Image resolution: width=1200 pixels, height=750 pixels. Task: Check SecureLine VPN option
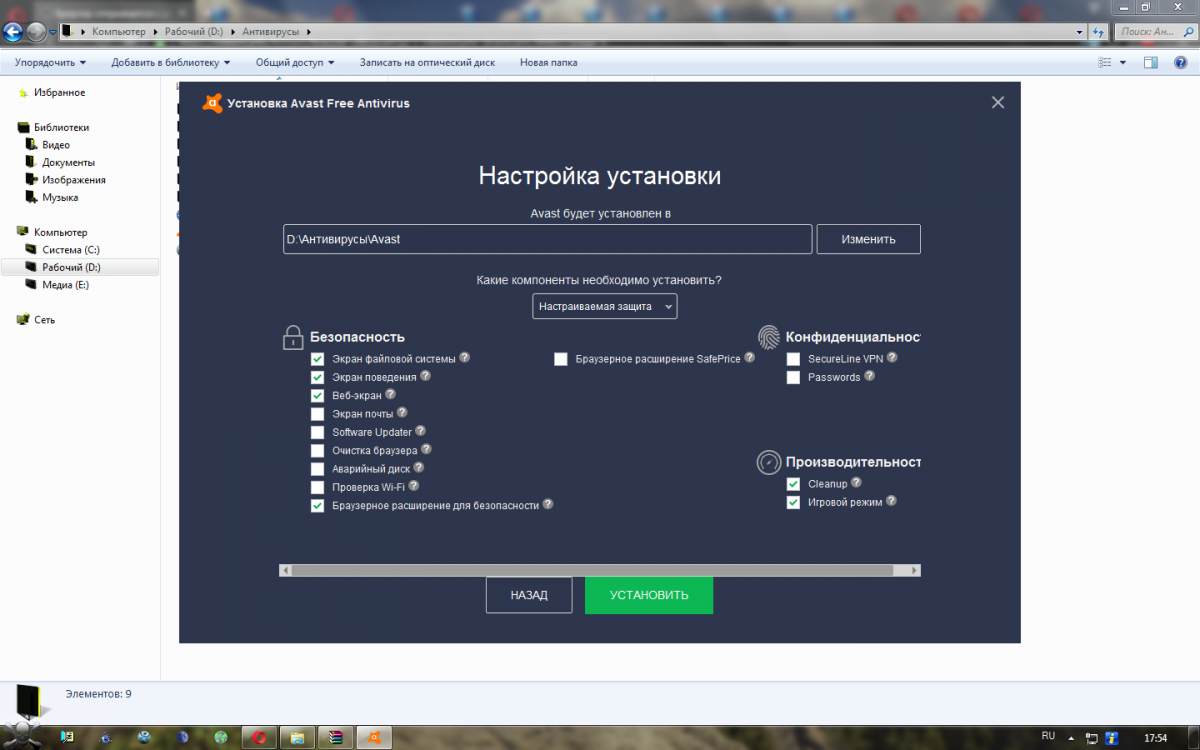point(793,359)
